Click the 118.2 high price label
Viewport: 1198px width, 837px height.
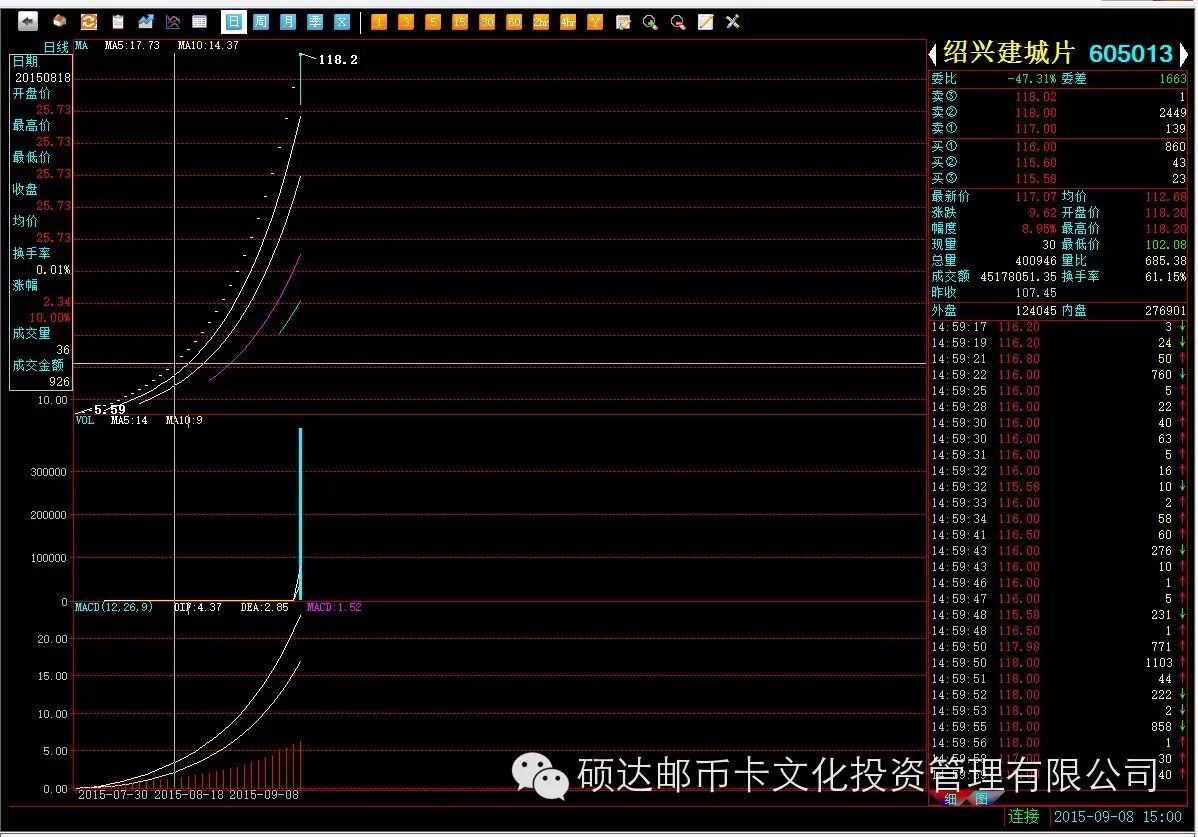point(338,60)
